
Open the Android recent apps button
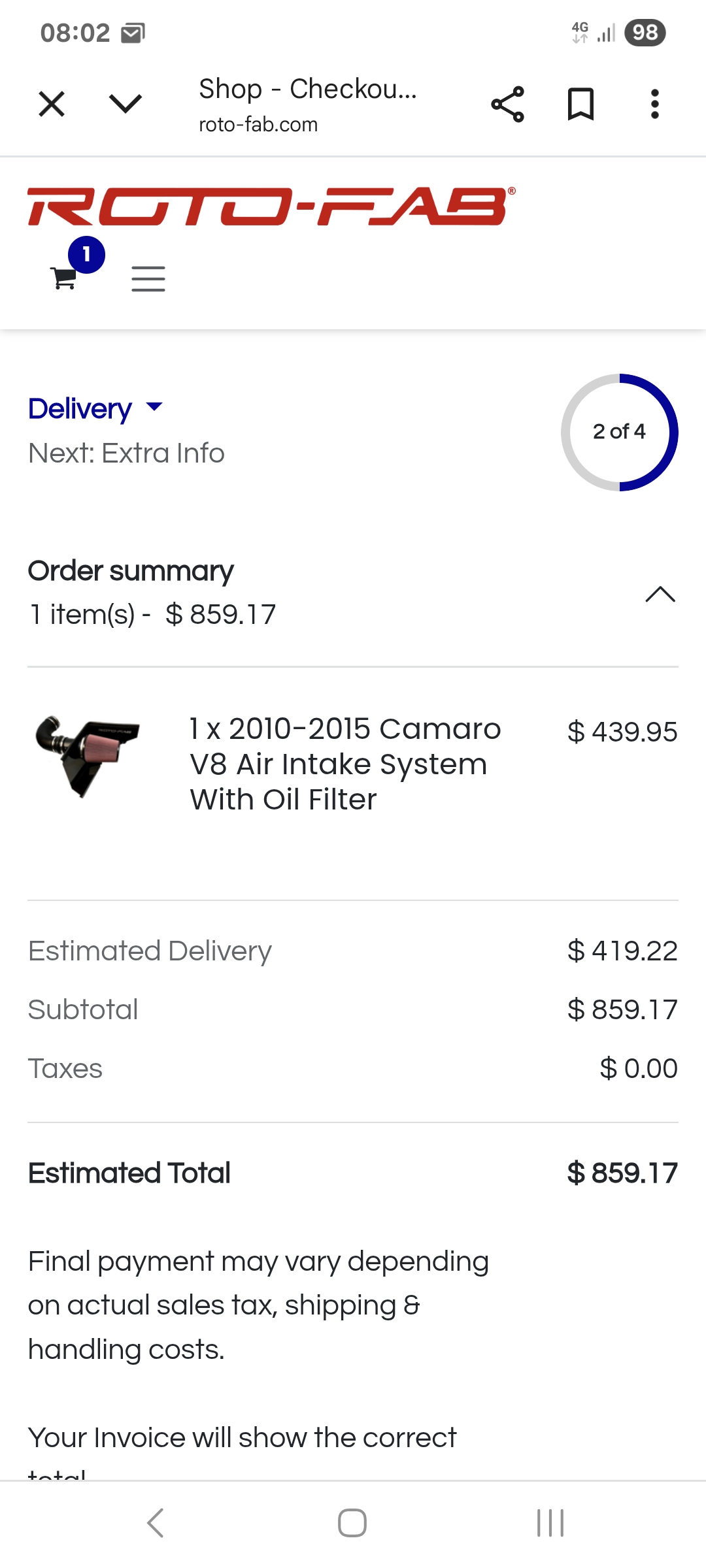coord(550,1523)
